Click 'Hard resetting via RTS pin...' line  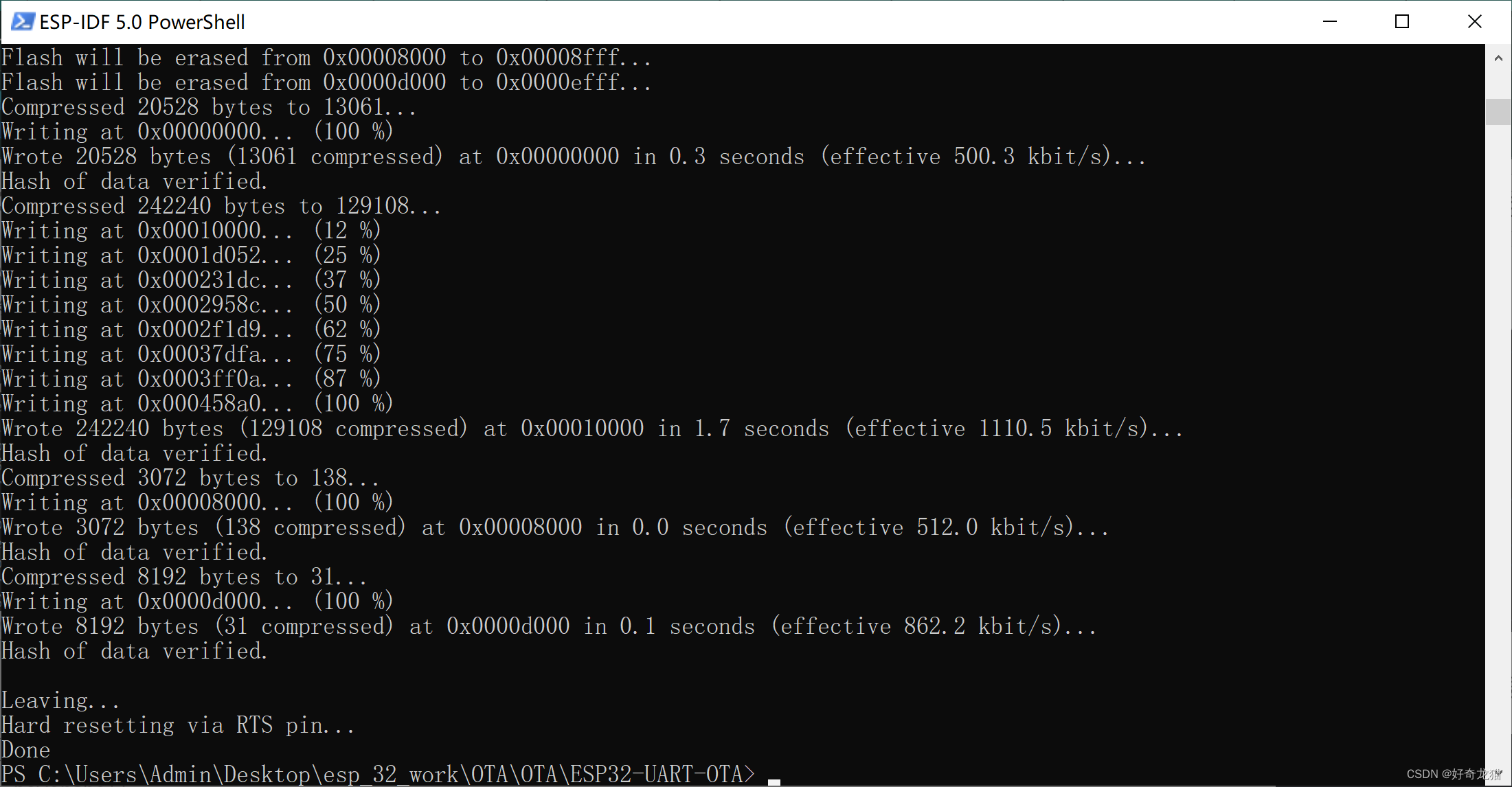pos(178,725)
